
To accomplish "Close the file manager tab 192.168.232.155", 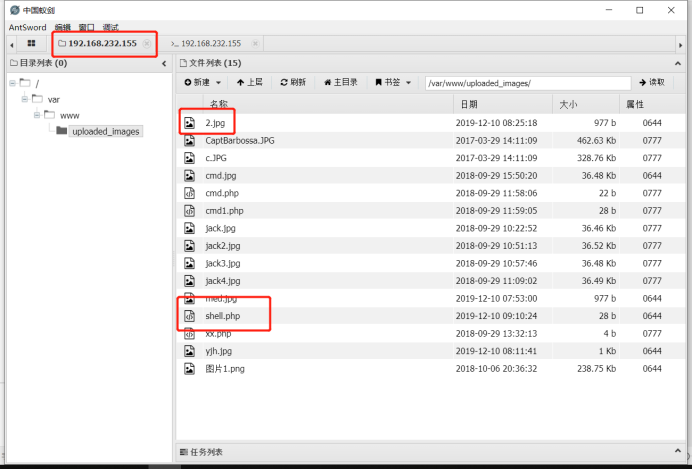I will (147, 43).
